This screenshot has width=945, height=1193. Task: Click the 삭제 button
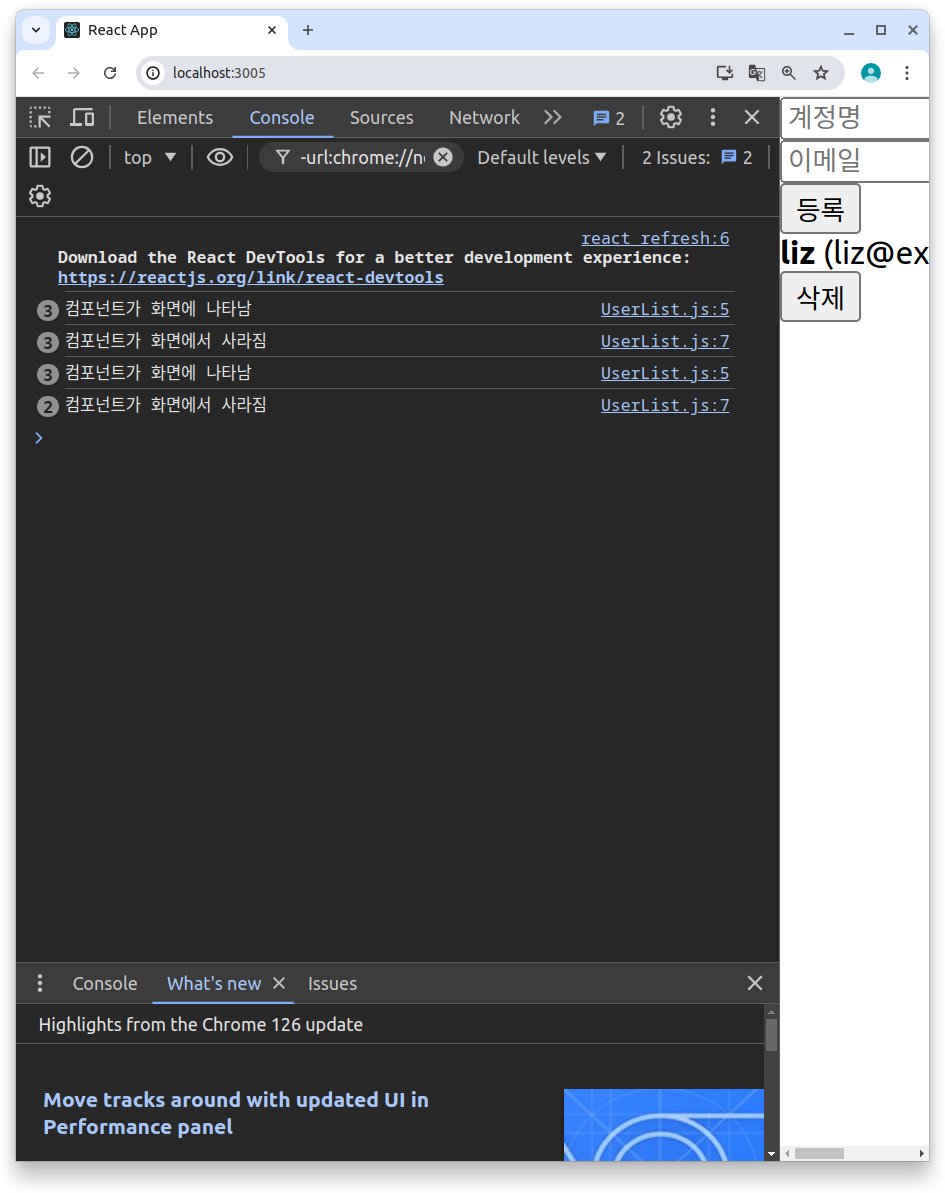click(820, 297)
